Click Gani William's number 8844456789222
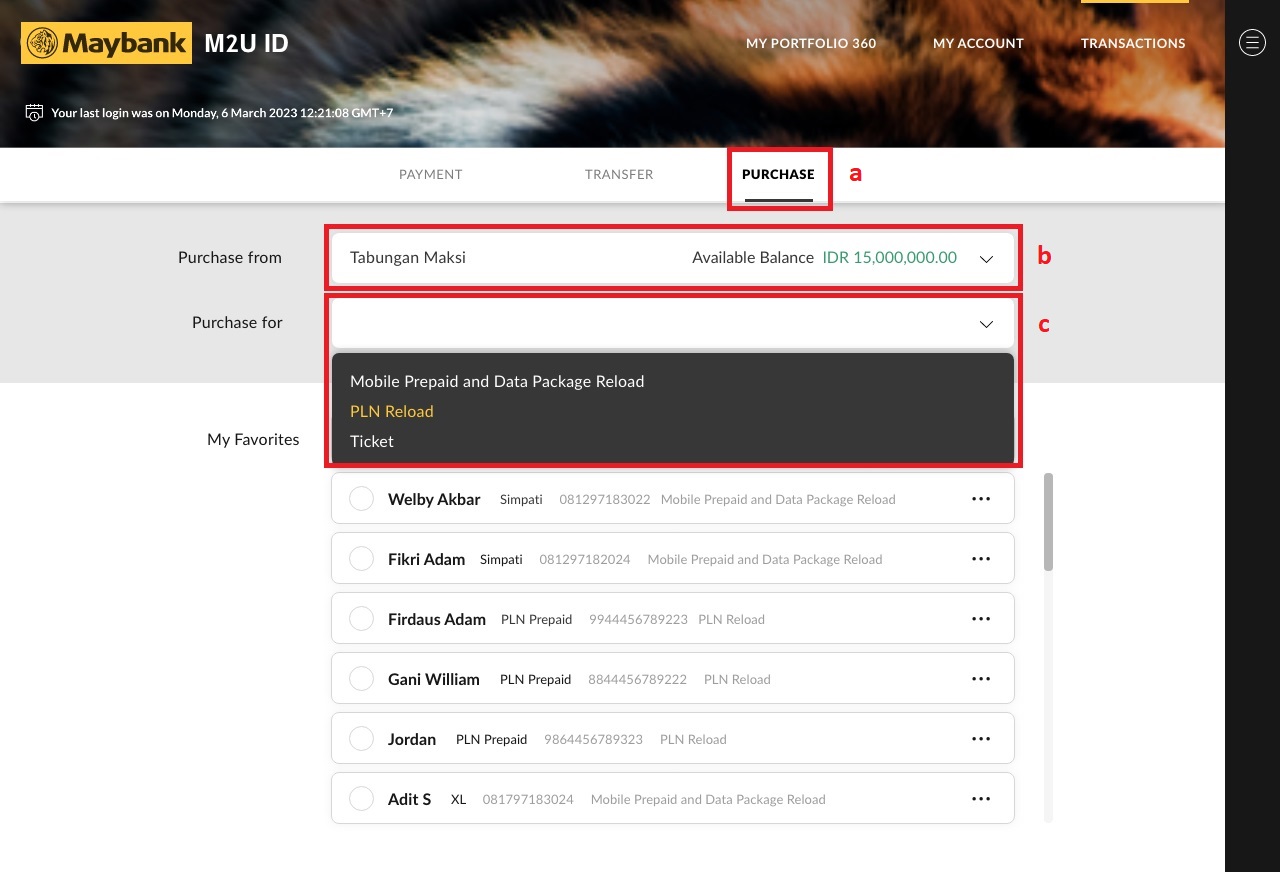The width and height of the screenshot is (1280, 872). [x=638, y=679]
